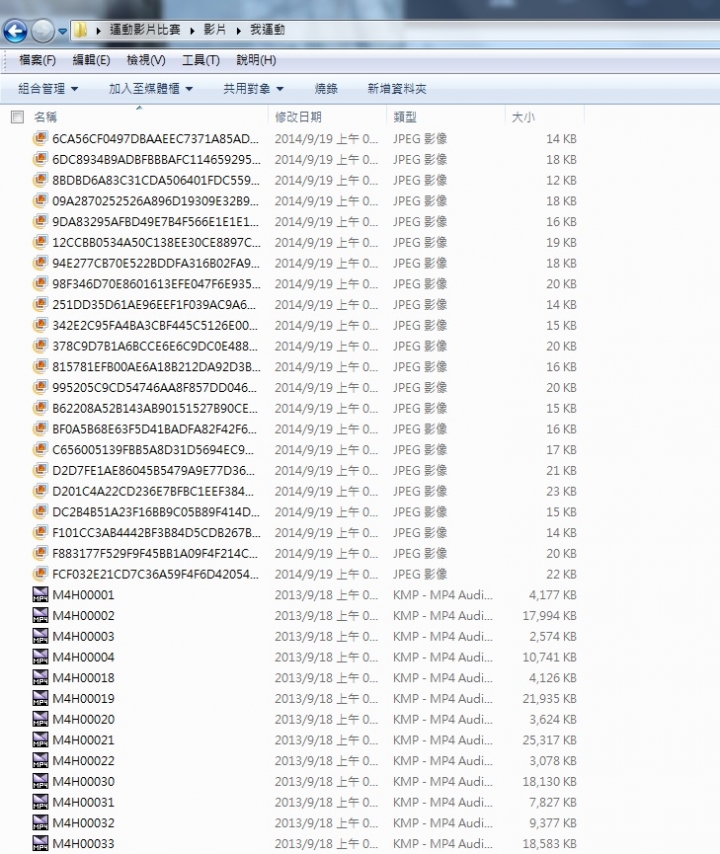
Task: Select the M4H00032 video file name
Action: (x=83, y=823)
